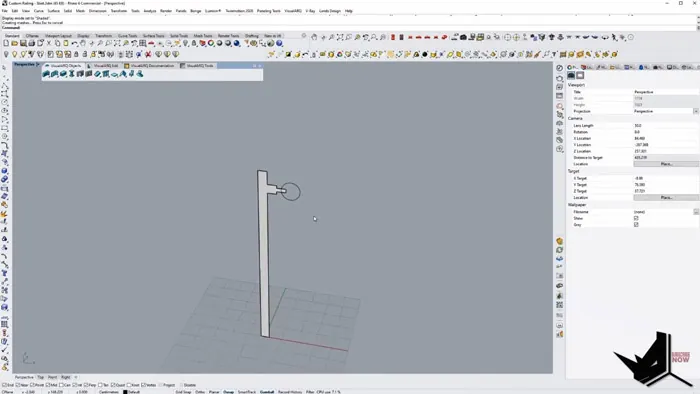Toggle Record History in the status bar
The height and width of the screenshot is (394, 700).
tap(290, 392)
